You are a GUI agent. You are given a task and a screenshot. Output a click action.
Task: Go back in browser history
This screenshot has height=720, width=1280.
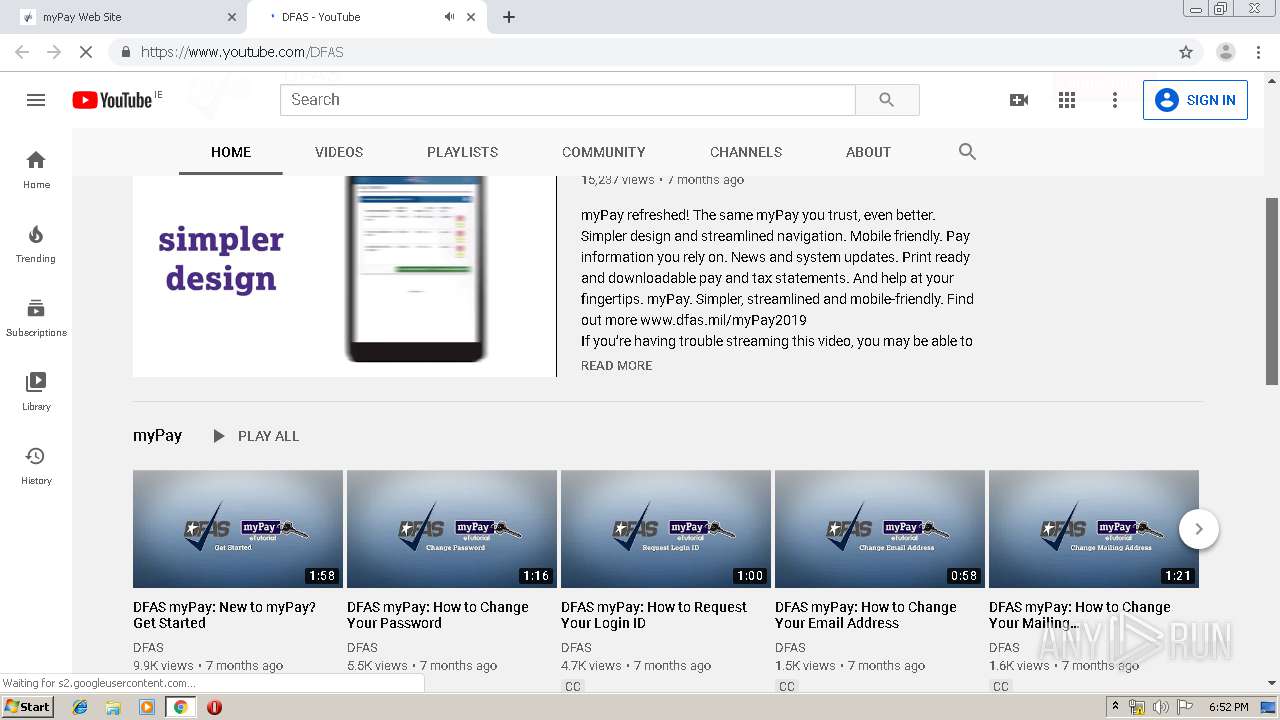click(22, 52)
